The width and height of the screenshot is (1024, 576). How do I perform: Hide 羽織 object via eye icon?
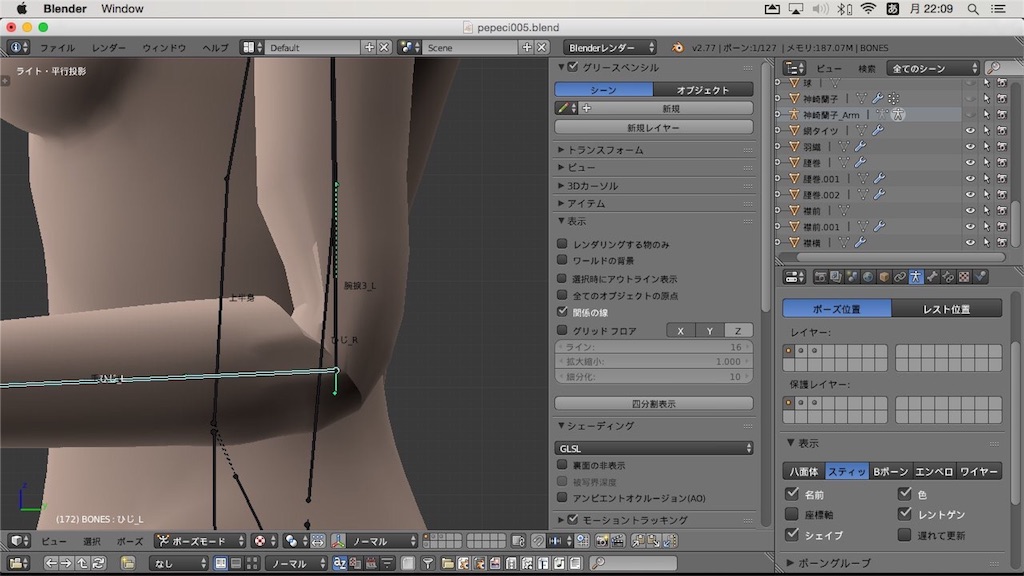click(970, 146)
